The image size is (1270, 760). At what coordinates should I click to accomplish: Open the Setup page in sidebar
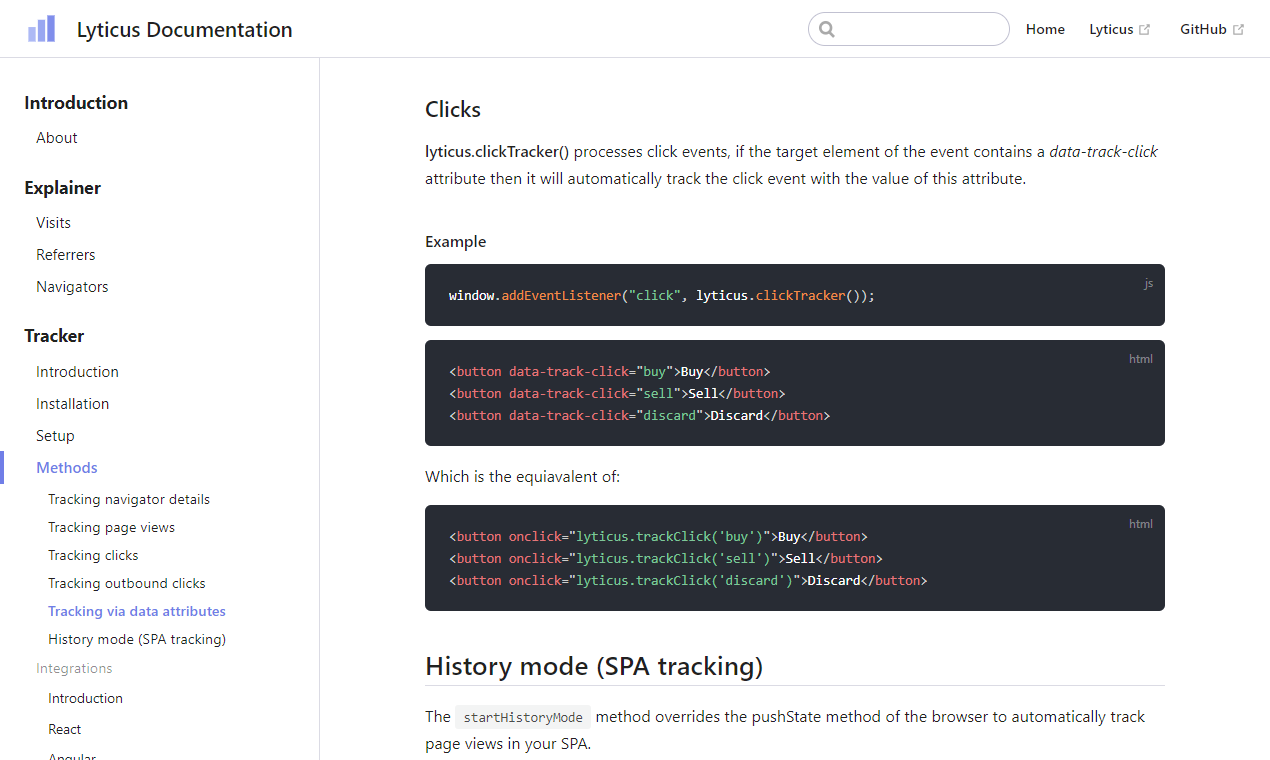tap(55, 436)
